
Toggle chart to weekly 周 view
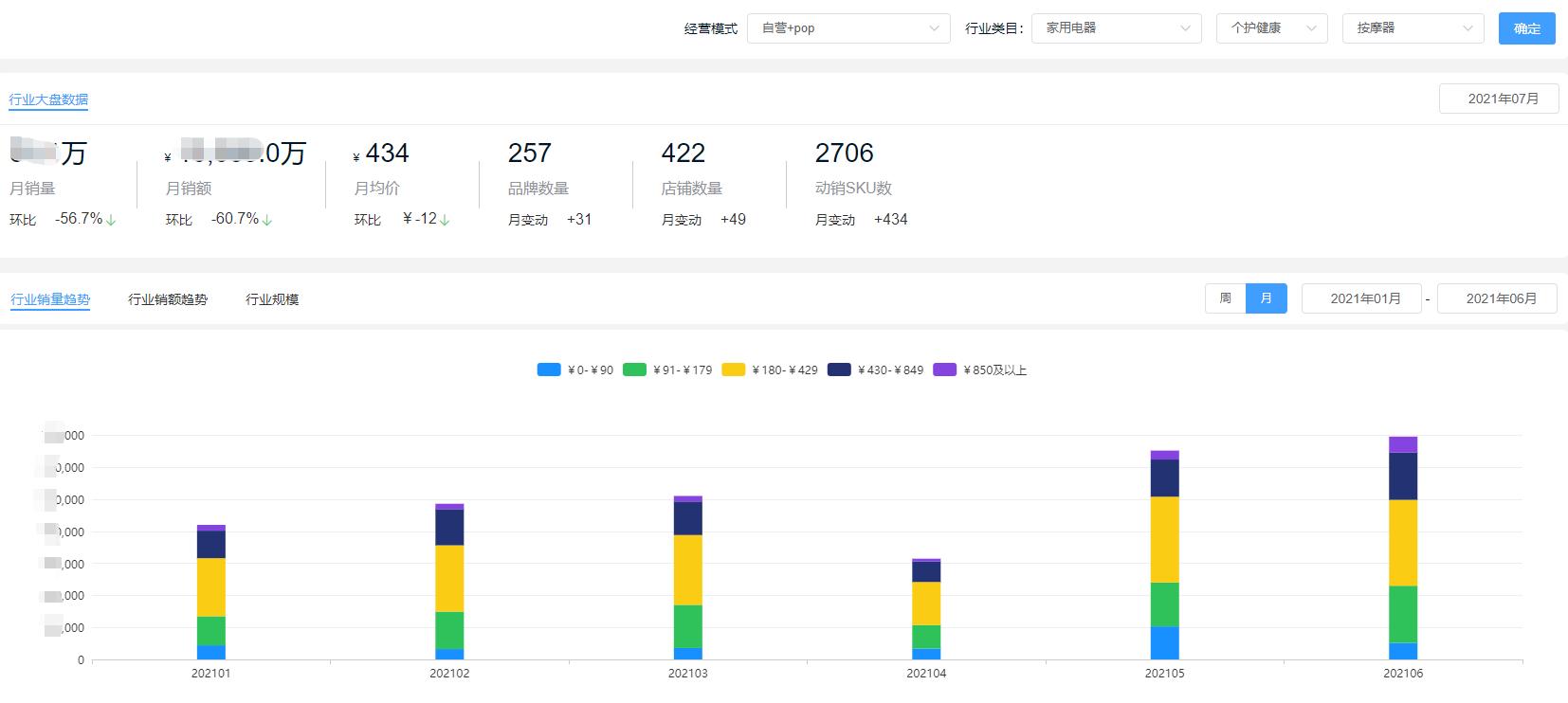[1225, 298]
